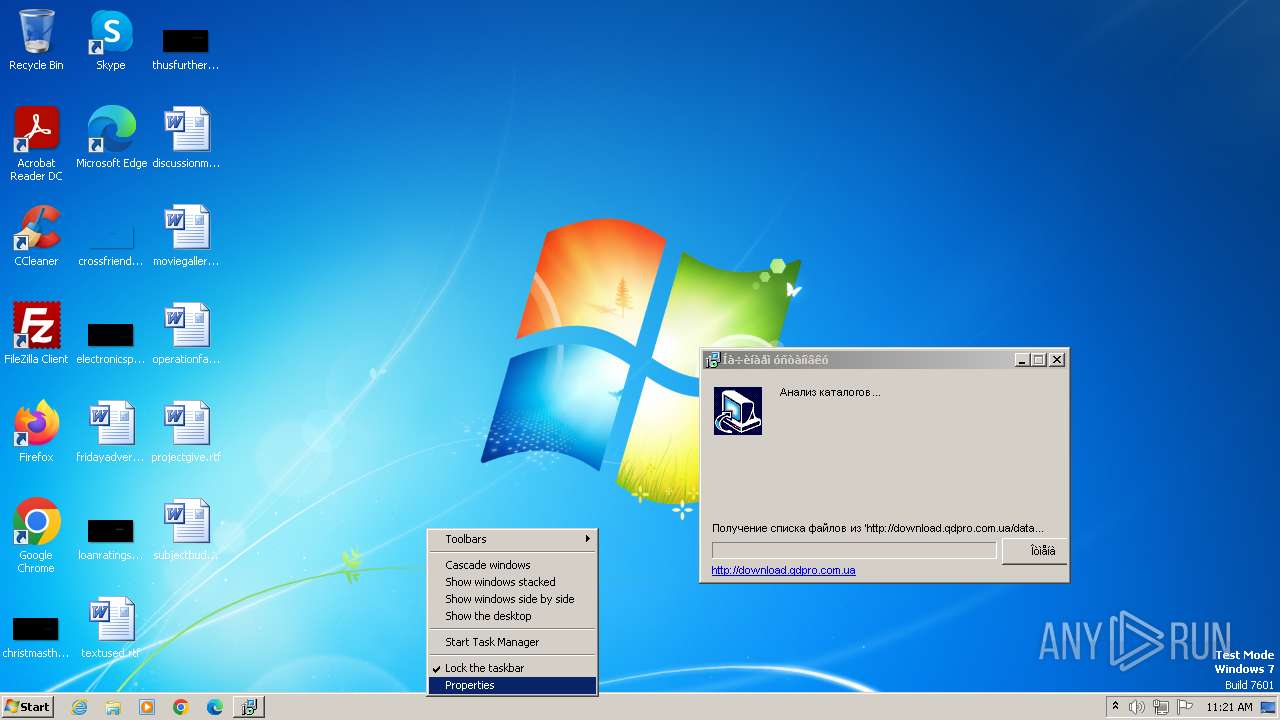Select textused.rtf document icon
This screenshot has height=720, width=1280.
(x=111, y=628)
